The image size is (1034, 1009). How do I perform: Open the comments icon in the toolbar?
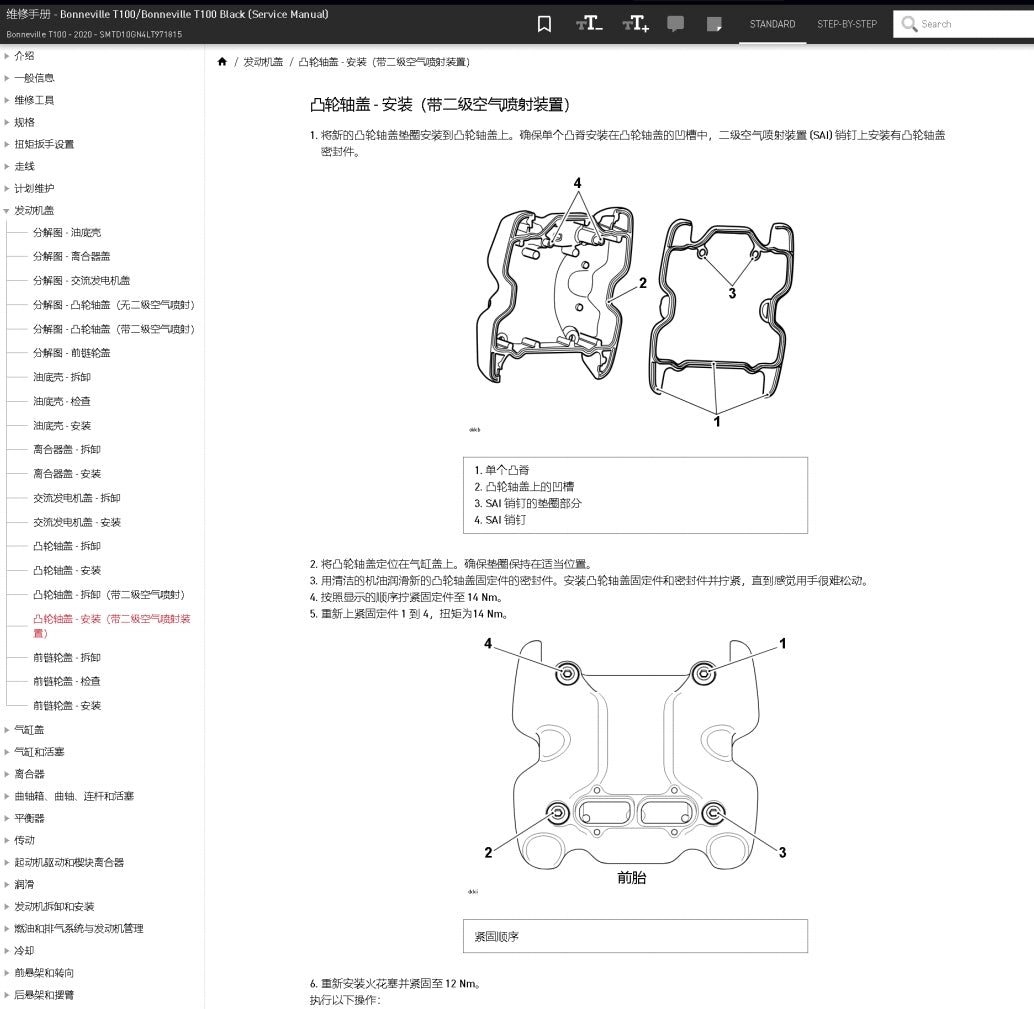click(675, 23)
